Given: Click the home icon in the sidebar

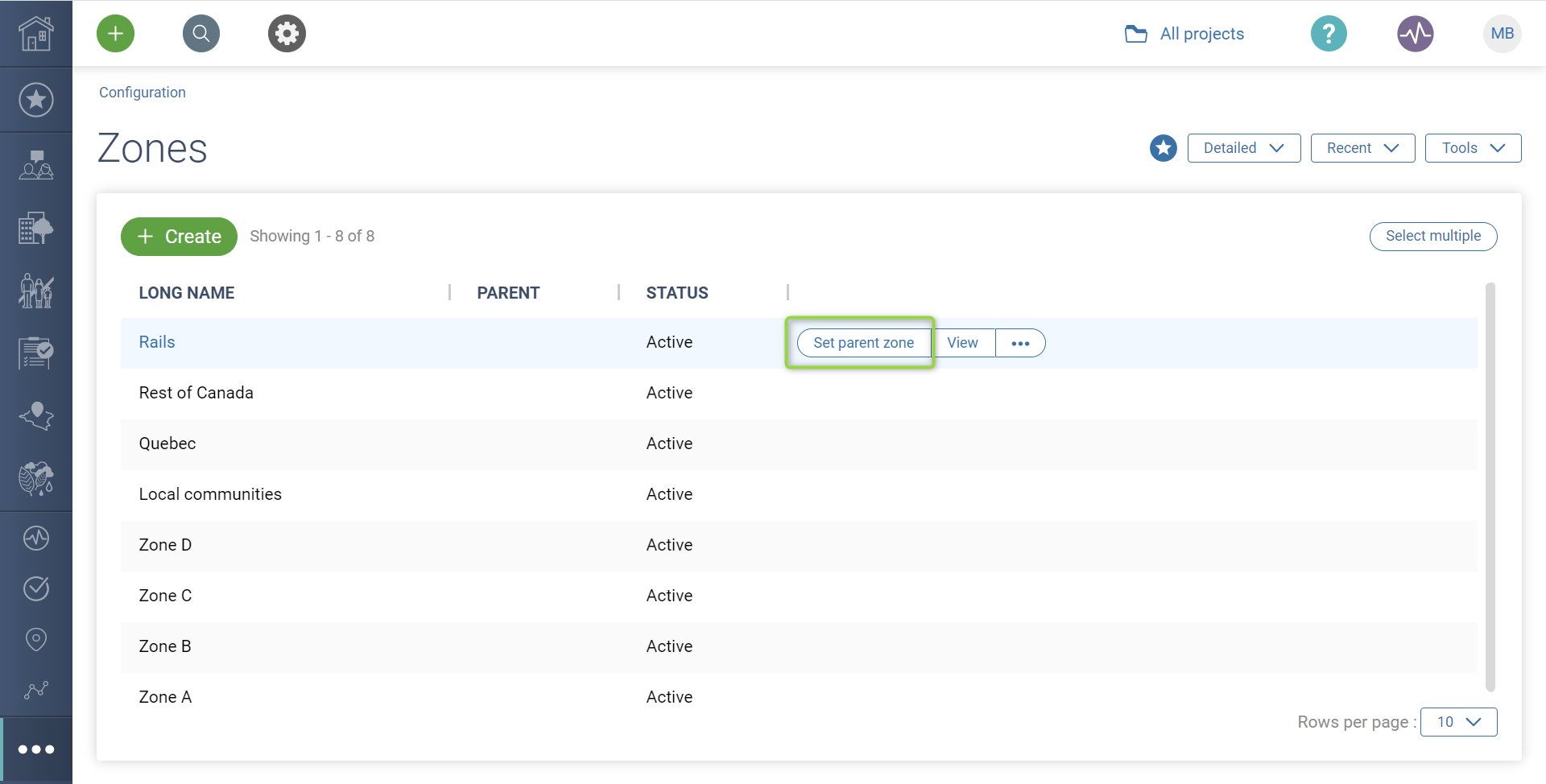Looking at the screenshot, I should pos(36,34).
